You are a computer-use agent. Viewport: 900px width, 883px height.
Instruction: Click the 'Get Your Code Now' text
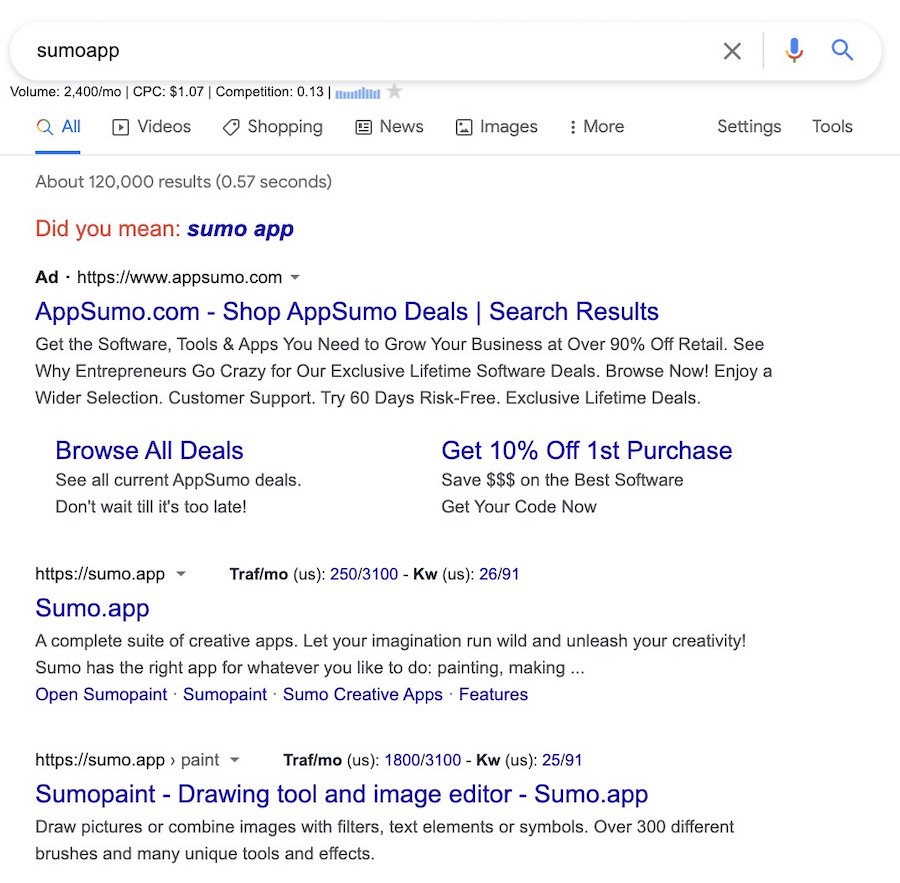(519, 506)
